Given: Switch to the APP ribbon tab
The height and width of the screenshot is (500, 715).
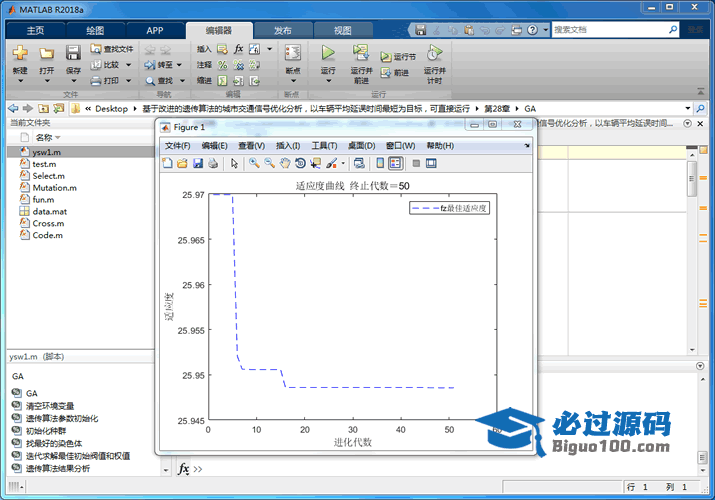Looking at the screenshot, I should tap(155, 30).
